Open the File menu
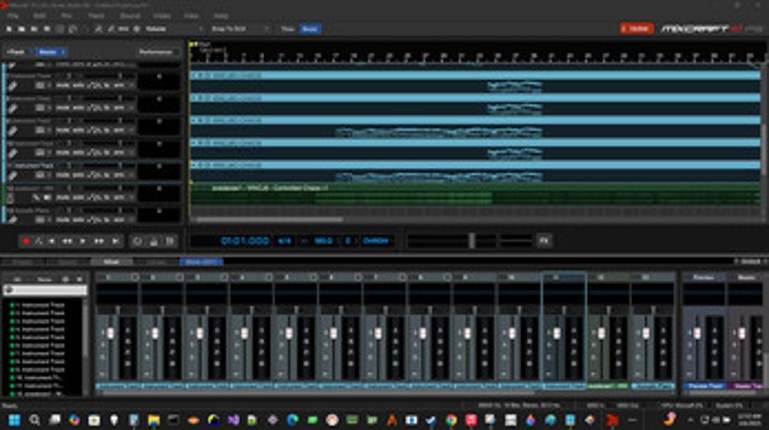This screenshot has width=769, height=430. (x=13, y=17)
